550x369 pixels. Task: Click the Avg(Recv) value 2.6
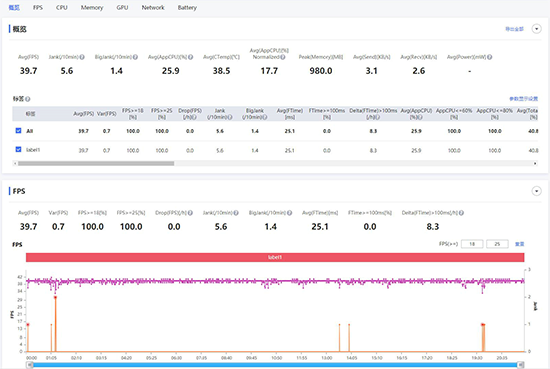point(418,71)
